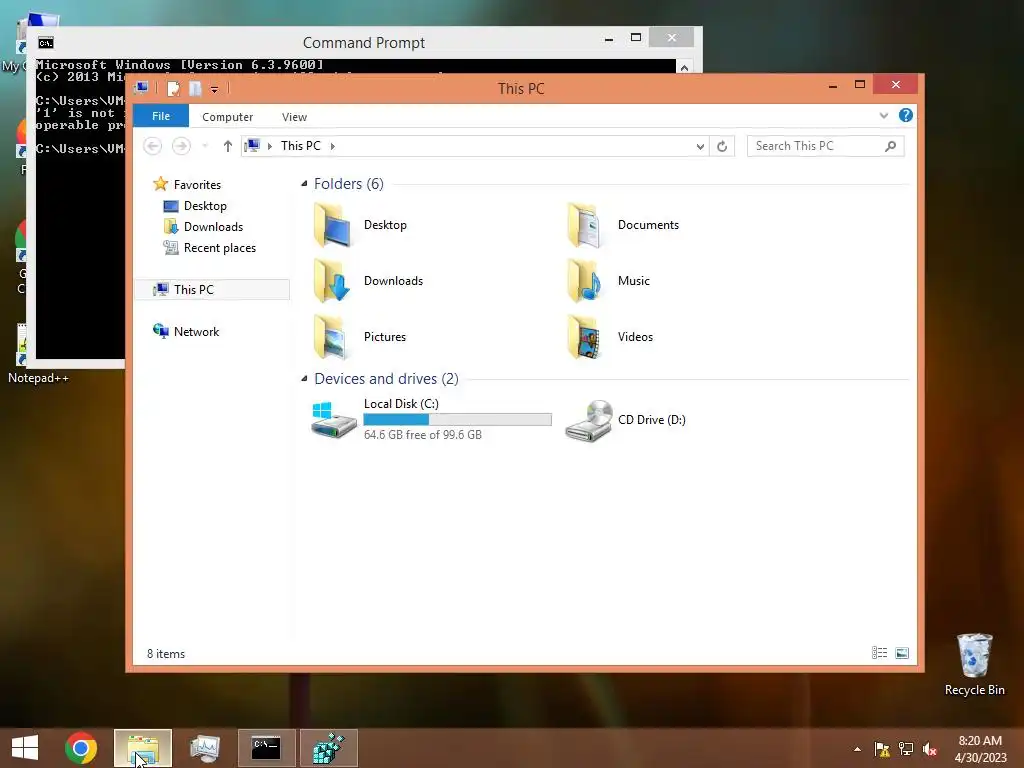The height and width of the screenshot is (768, 1024).
Task: Open the system monitor taskbar app
Action: pyautogui.click(x=205, y=748)
